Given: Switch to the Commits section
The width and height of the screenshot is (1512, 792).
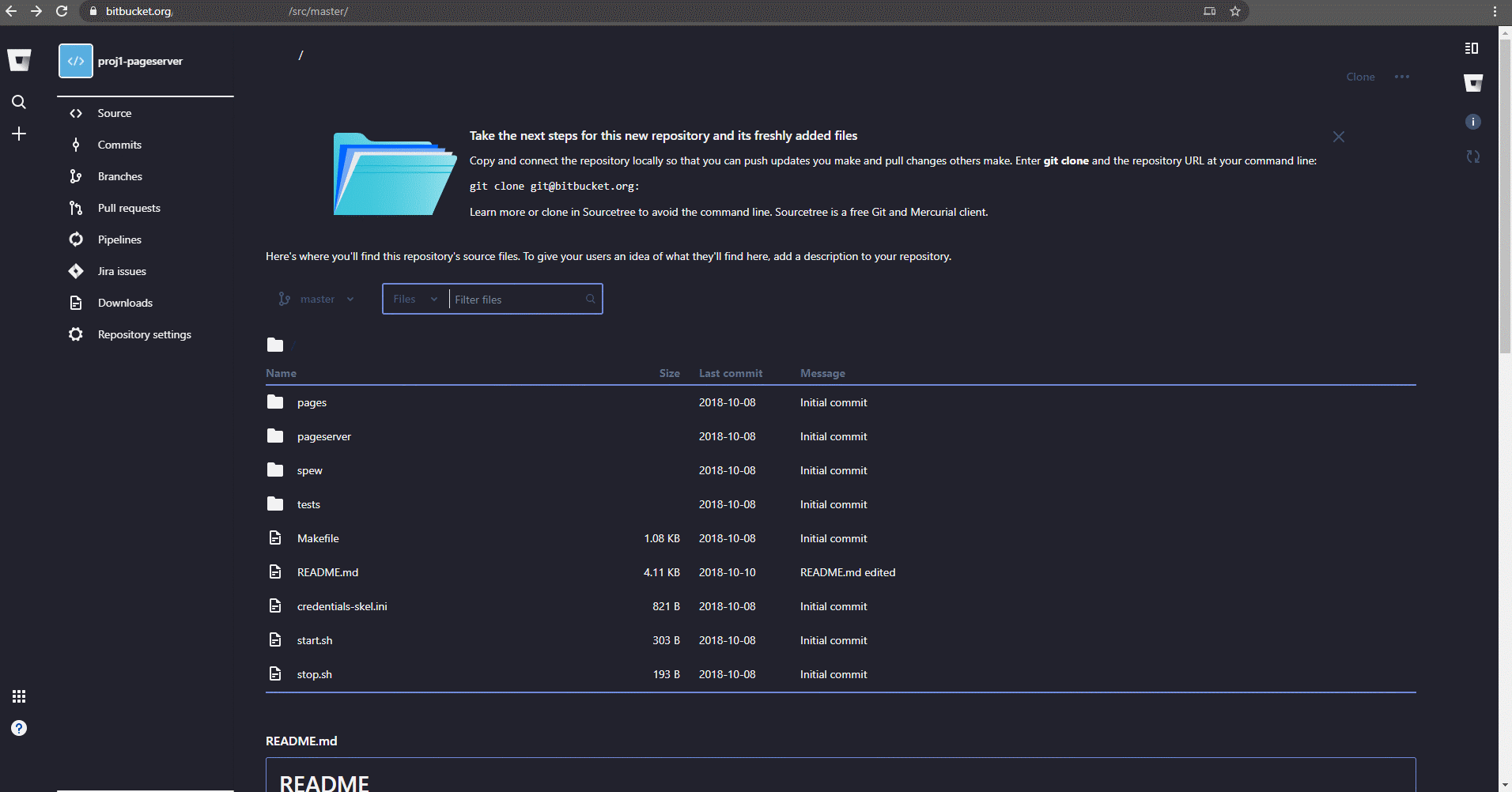Looking at the screenshot, I should (x=119, y=145).
